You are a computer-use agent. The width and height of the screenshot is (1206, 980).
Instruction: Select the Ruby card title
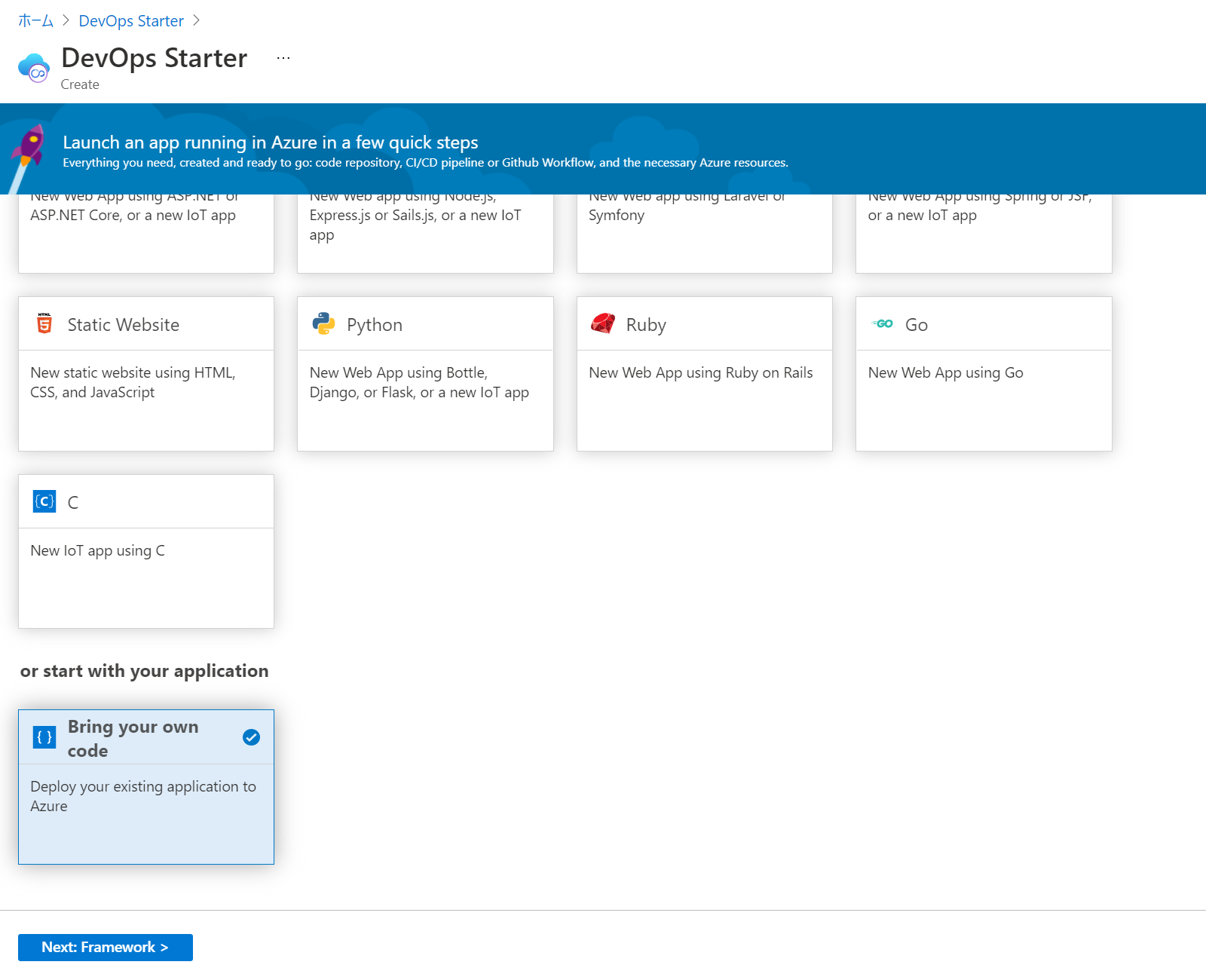click(x=646, y=325)
